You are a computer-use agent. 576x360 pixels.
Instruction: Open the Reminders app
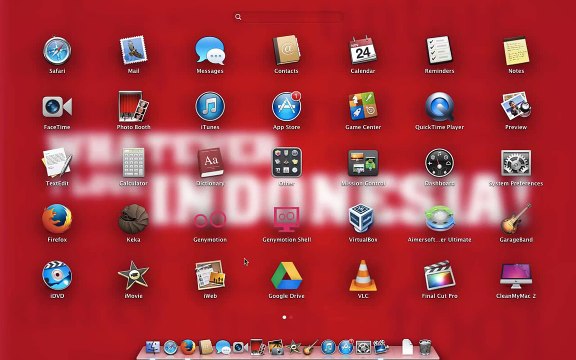click(x=439, y=50)
